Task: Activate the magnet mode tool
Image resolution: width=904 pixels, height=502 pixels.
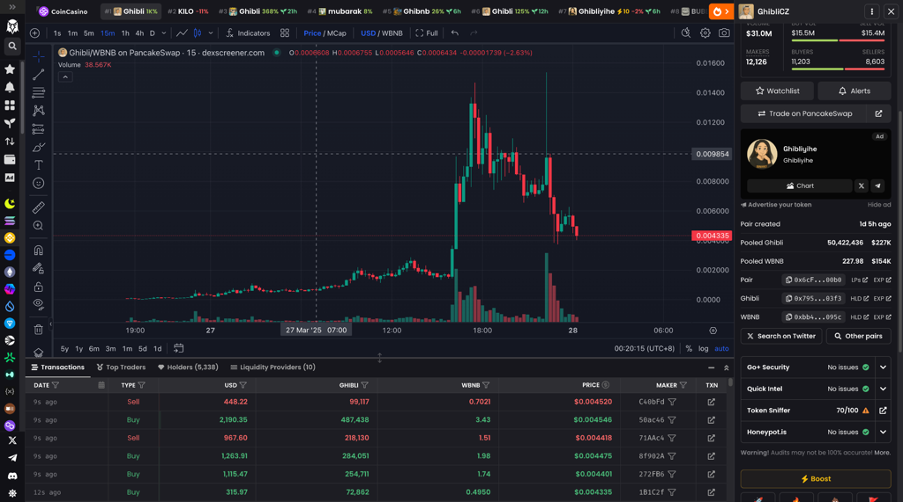Action: tap(38, 250)
